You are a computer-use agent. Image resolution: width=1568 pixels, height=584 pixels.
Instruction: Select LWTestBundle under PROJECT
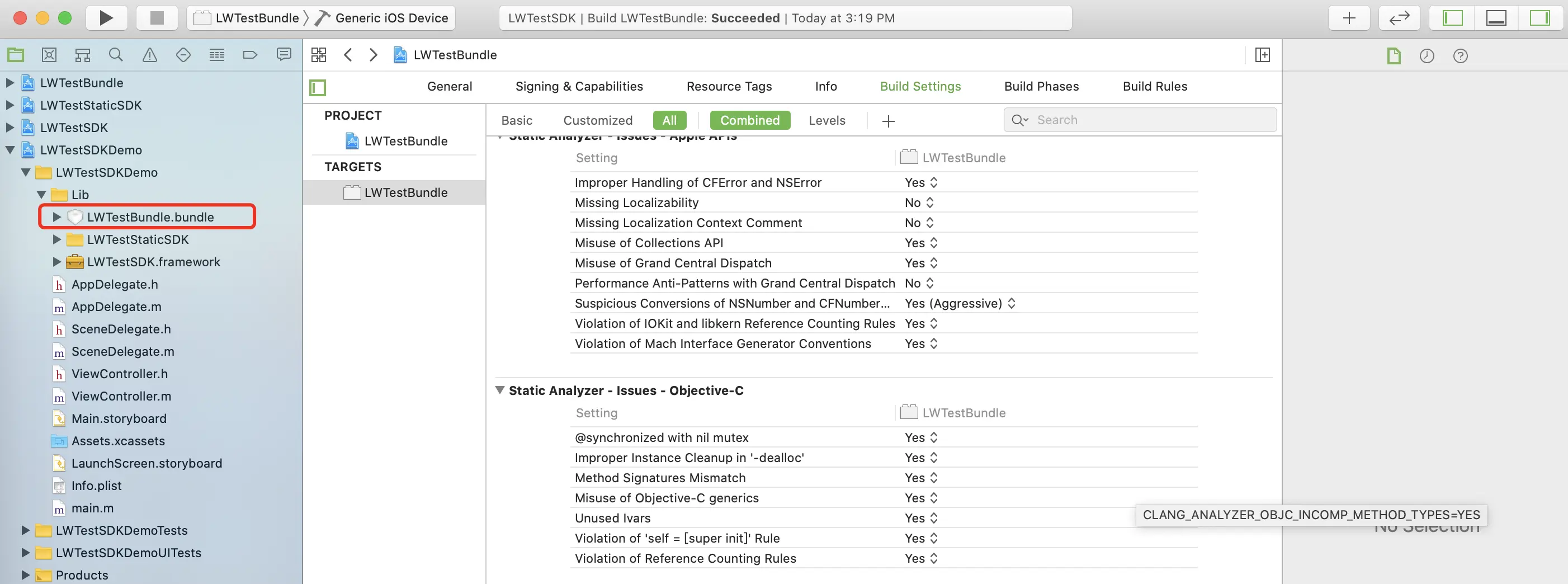405,142
